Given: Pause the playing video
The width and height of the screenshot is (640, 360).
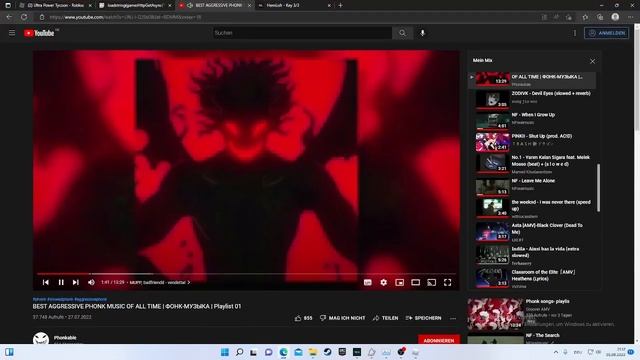Looking at the screenshot, I should (61, 282).
